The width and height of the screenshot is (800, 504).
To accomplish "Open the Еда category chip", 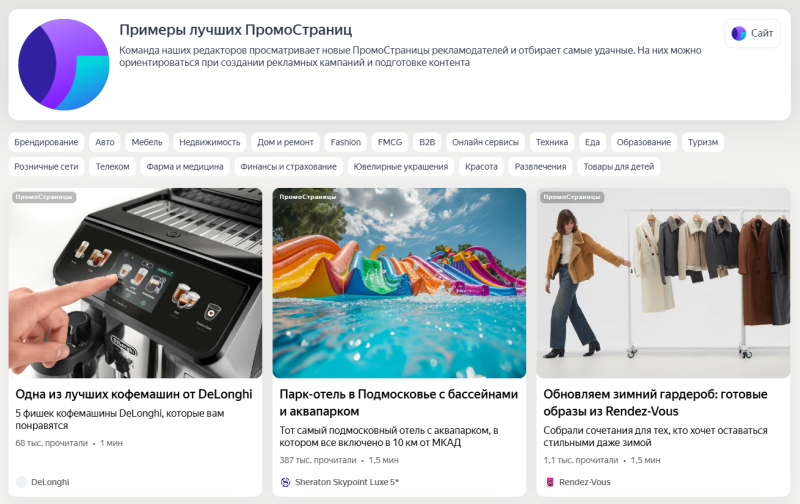I will pyautogui.click(x=592, y=142).
